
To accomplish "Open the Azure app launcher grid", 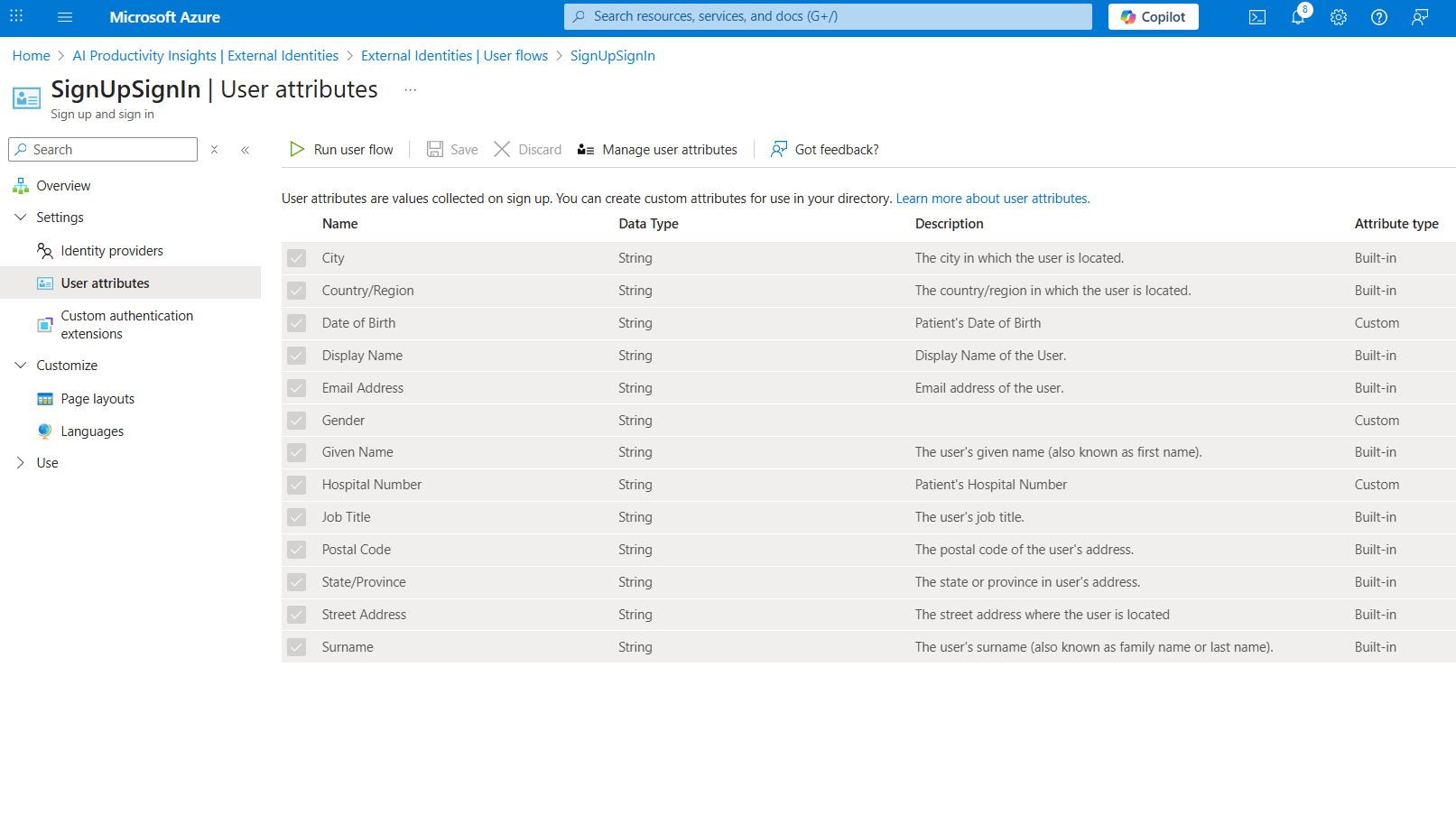I will point(16,16).
